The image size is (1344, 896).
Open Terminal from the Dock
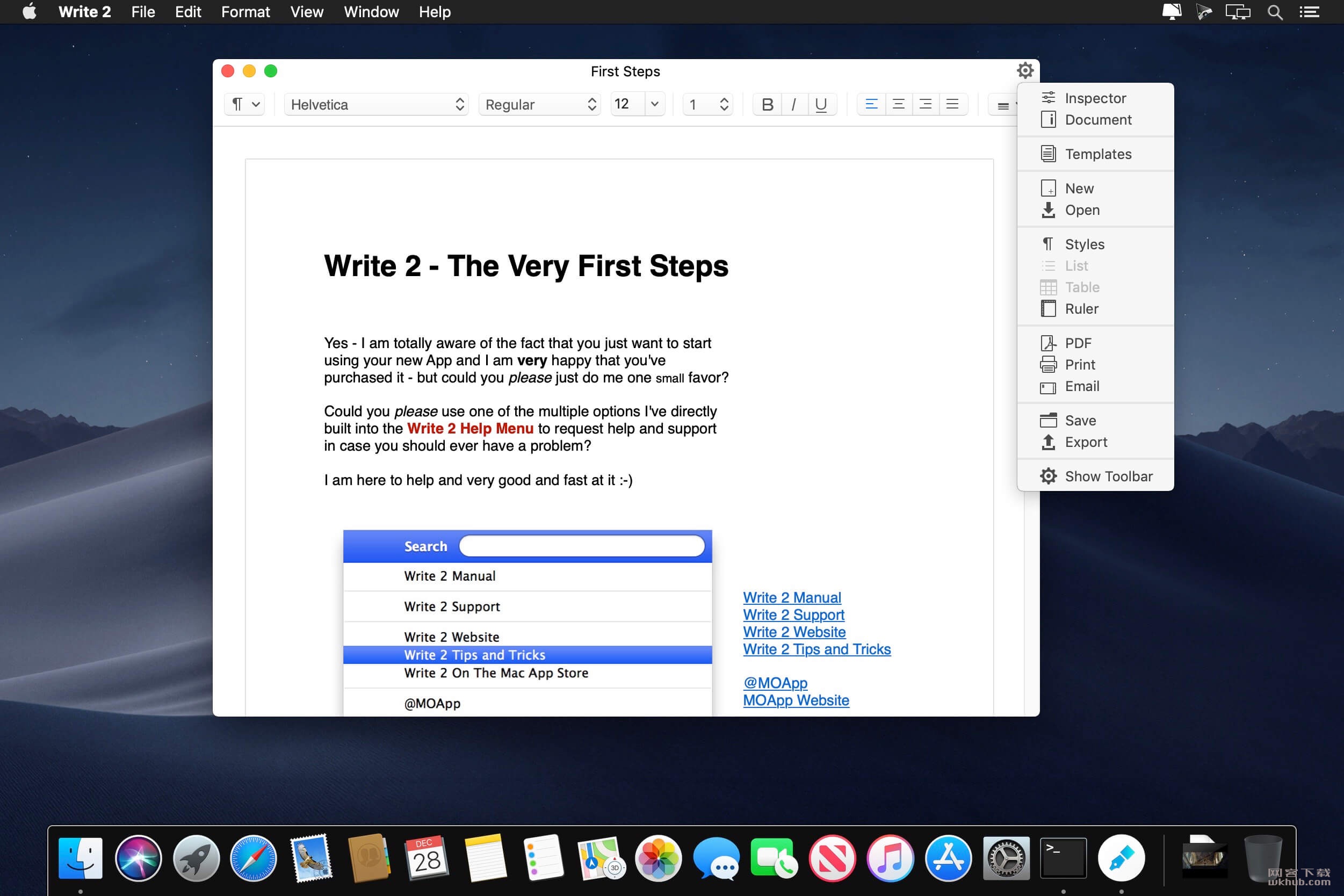coord(1064,858)
